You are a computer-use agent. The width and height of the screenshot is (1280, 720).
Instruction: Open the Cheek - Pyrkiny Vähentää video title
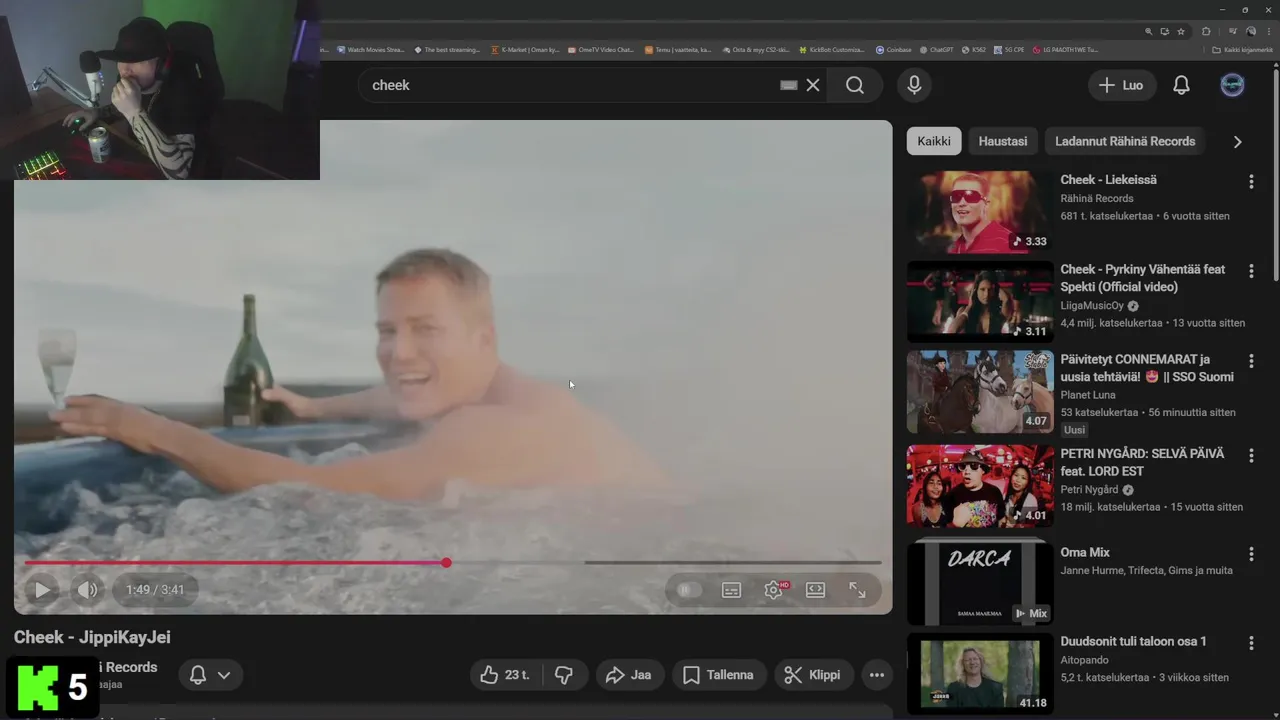point(1143,278)
